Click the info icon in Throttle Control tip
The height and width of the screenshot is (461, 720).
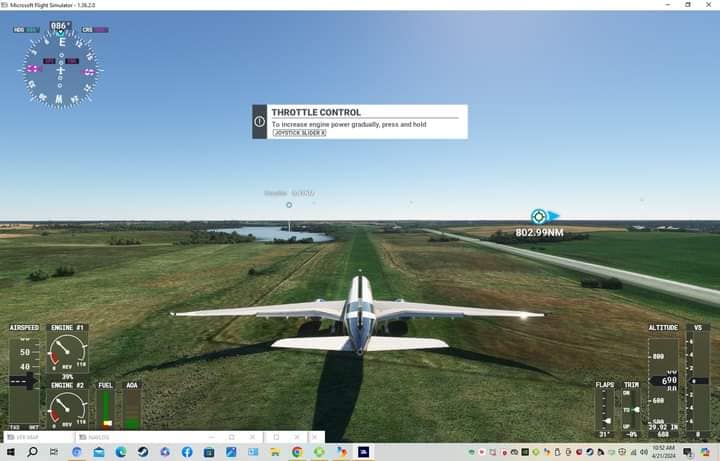259,122
